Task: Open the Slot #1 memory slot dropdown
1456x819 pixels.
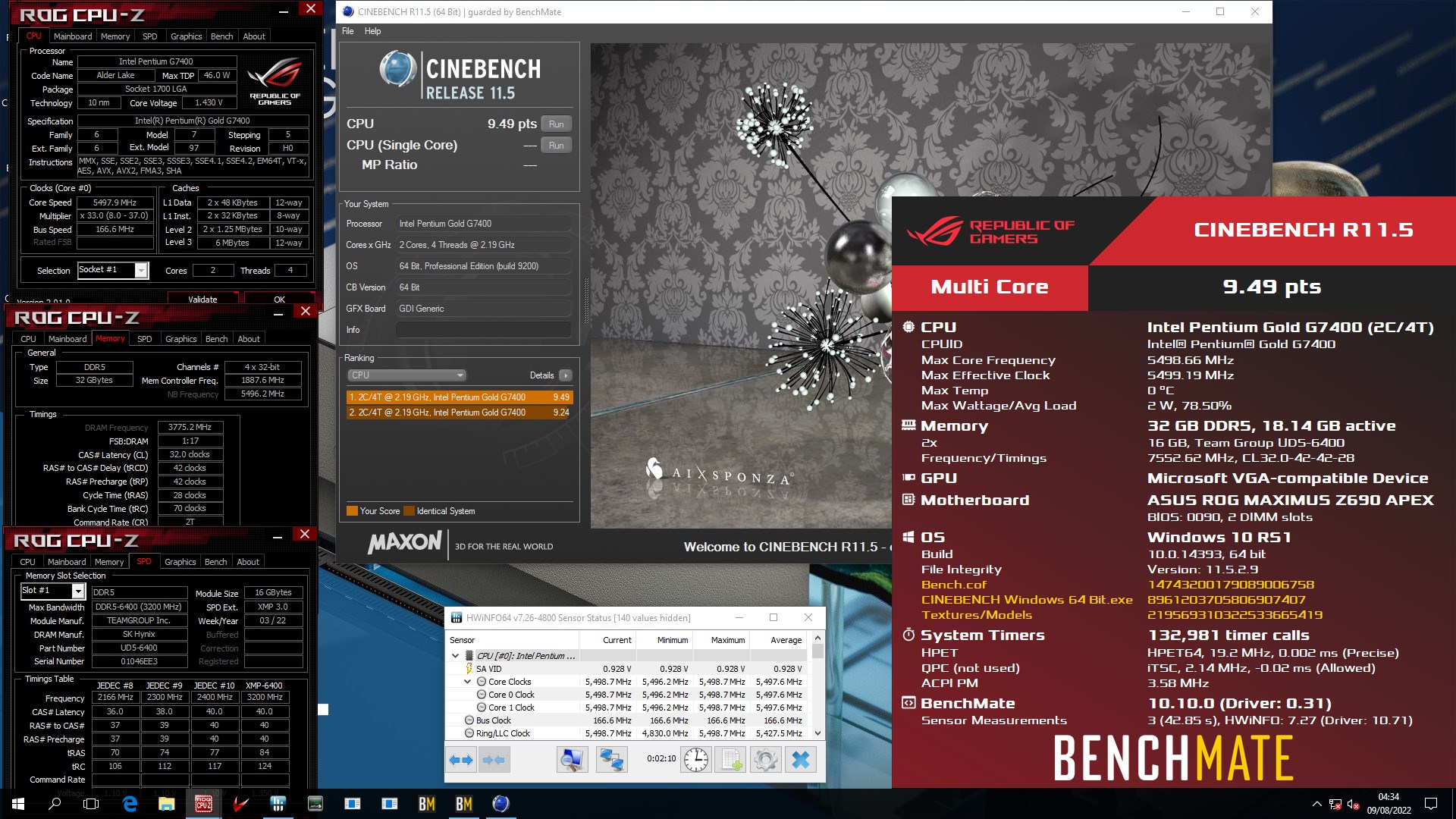Action: point(78,591)
